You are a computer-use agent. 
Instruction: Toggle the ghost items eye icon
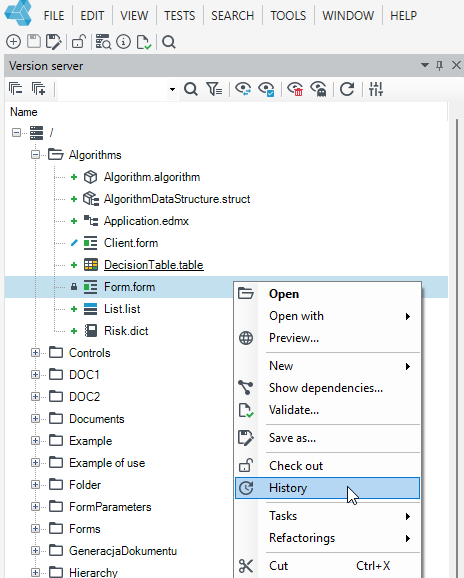click(318, 89)
